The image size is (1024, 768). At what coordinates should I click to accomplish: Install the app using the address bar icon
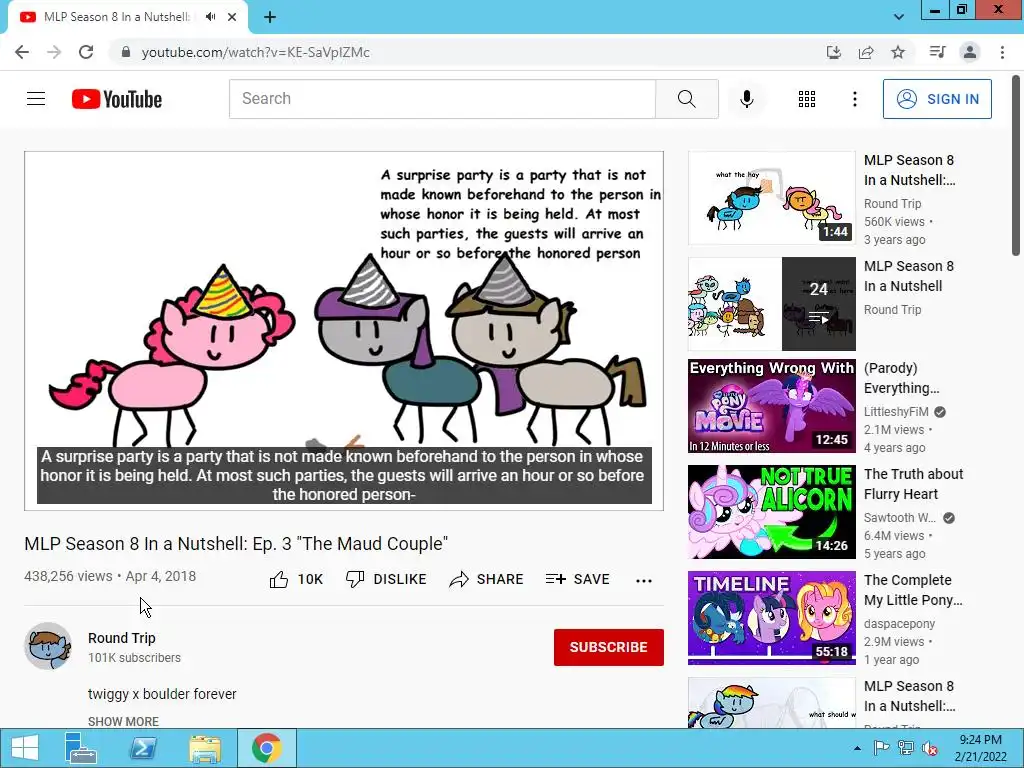click(833, 52)
